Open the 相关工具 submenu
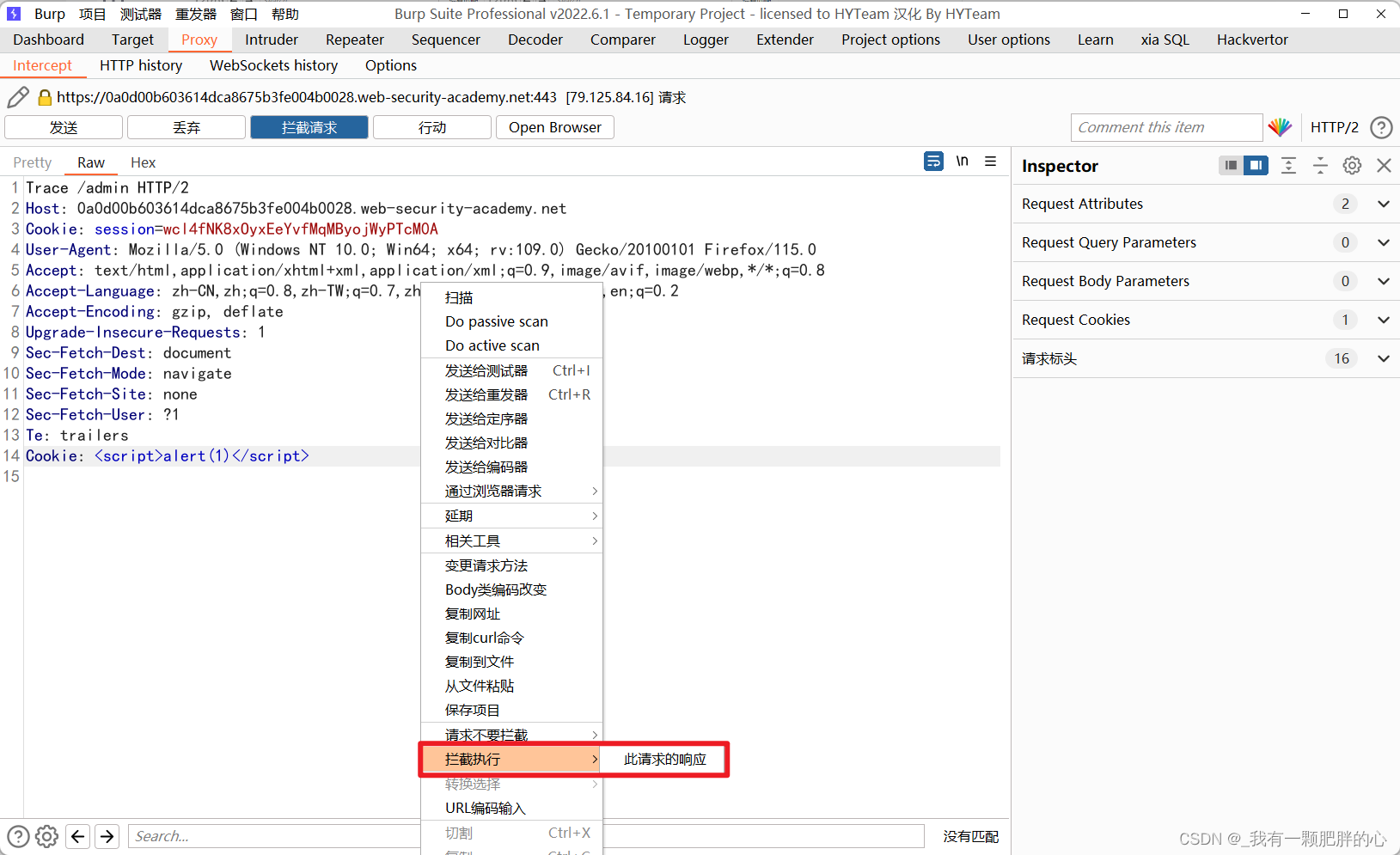This screenshot has width=1400, height=855. pyautogui.click(x=512, y=540)
